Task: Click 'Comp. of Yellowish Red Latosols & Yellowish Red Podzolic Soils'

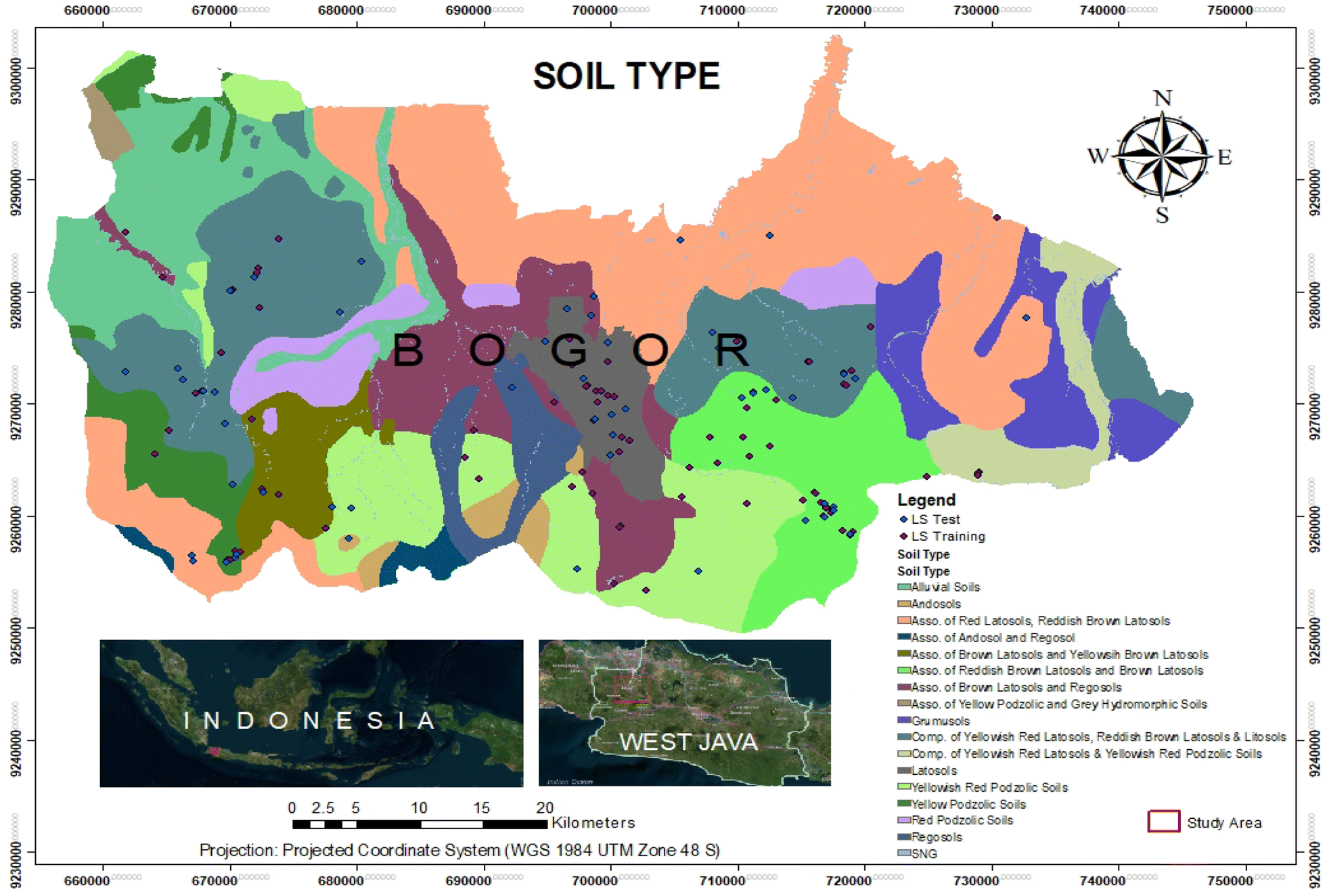Action: [x=1086, y=754]
